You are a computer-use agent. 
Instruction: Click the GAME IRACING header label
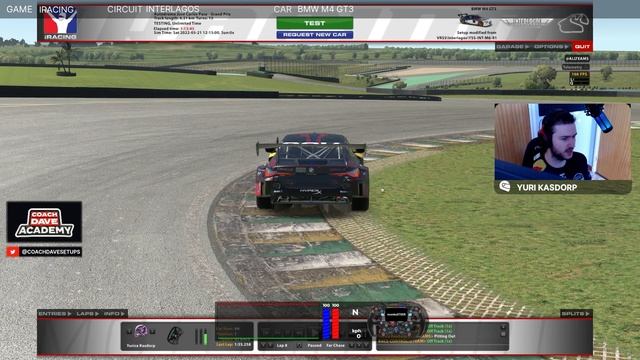click(x=40, y=9)
